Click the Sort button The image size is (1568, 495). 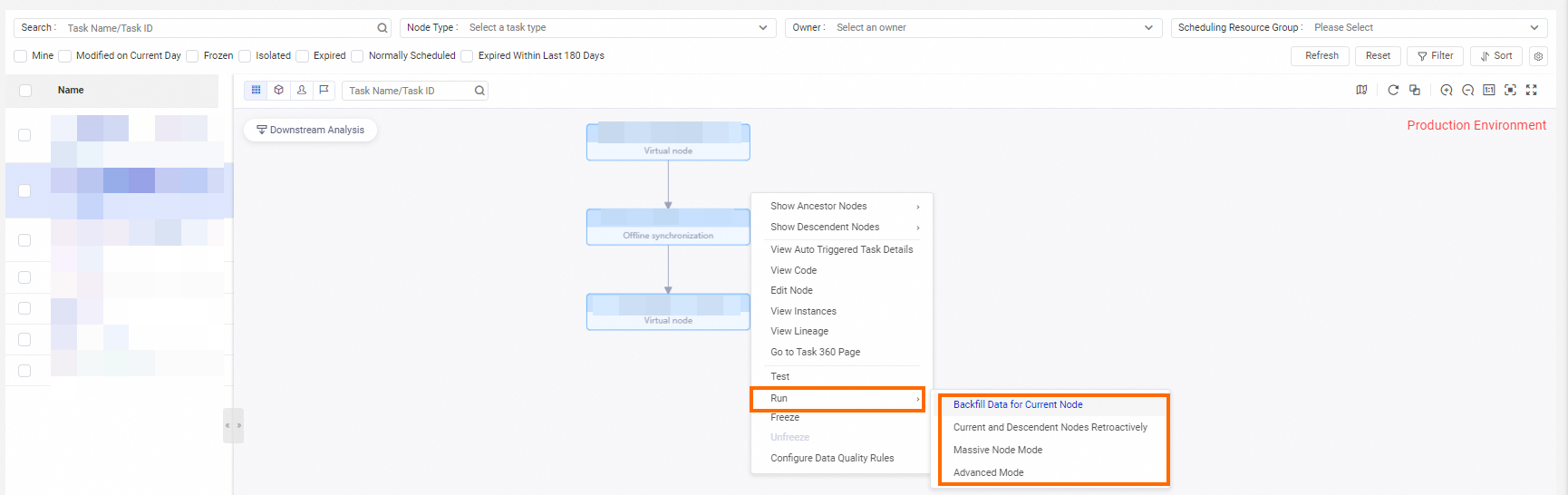pyautogui.click(x=1495, y=56)
